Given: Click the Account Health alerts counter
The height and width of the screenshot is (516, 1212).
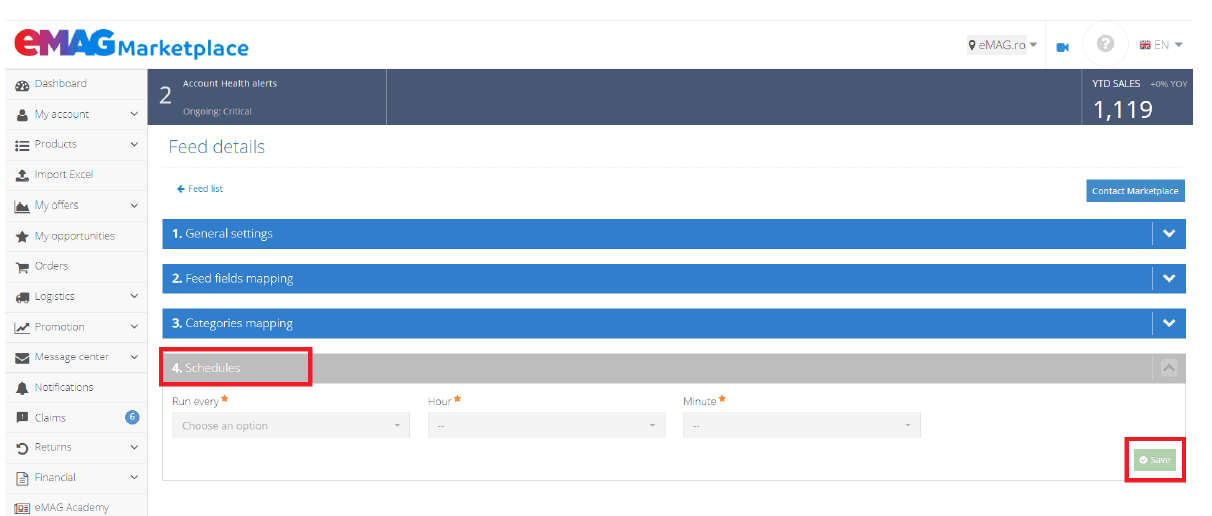Looking at the screenshot, I should click(x=166, y=97).
